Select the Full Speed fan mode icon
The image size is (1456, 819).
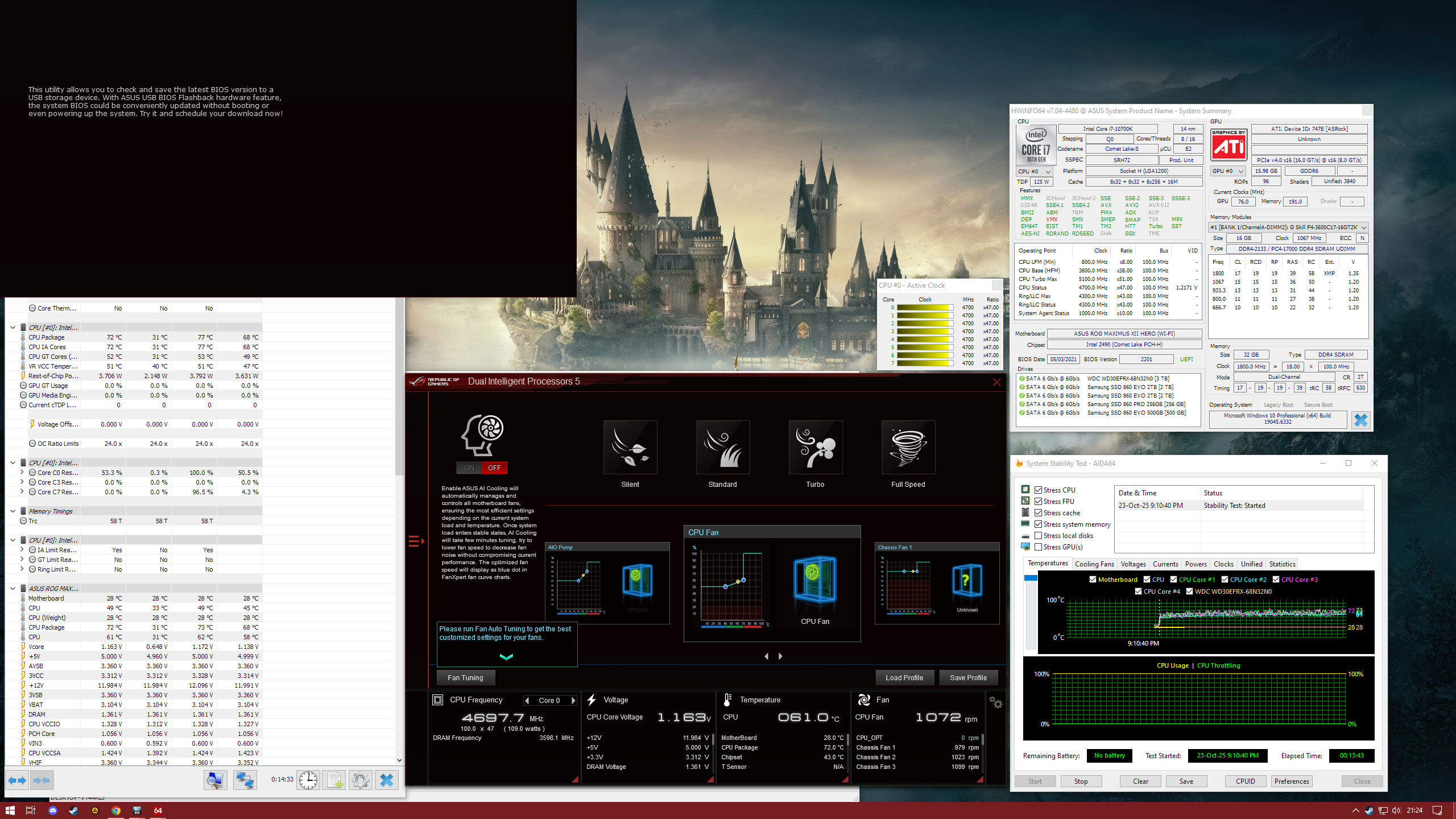coord(908,447)
